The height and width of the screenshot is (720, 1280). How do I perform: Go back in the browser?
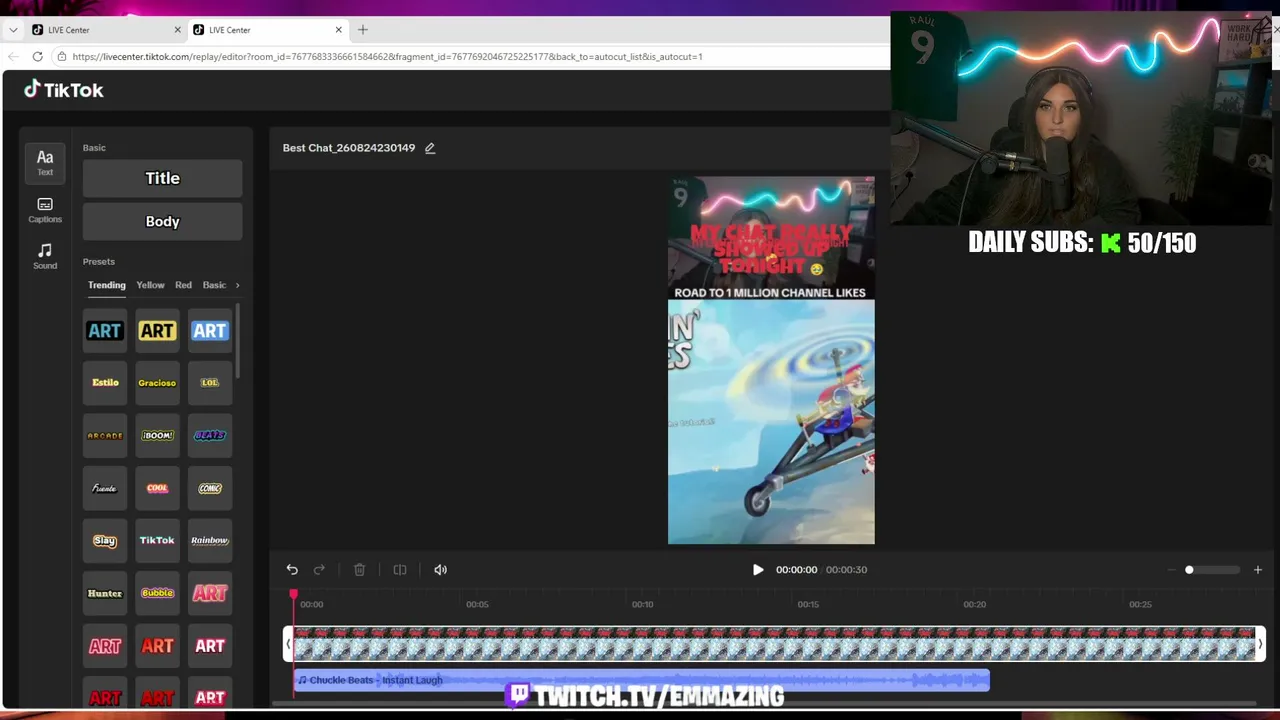[14, 57]
